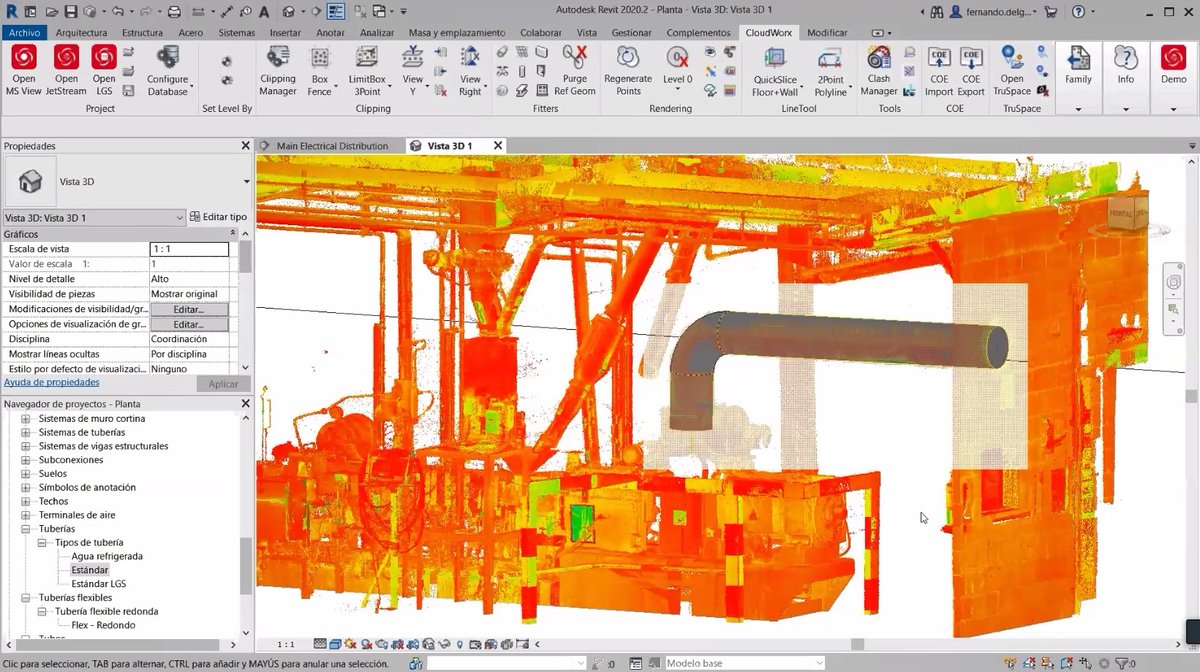Select Estándar LGS pipe type
This screenshot has width=1200, height=672.
click(x=99, y=584)
